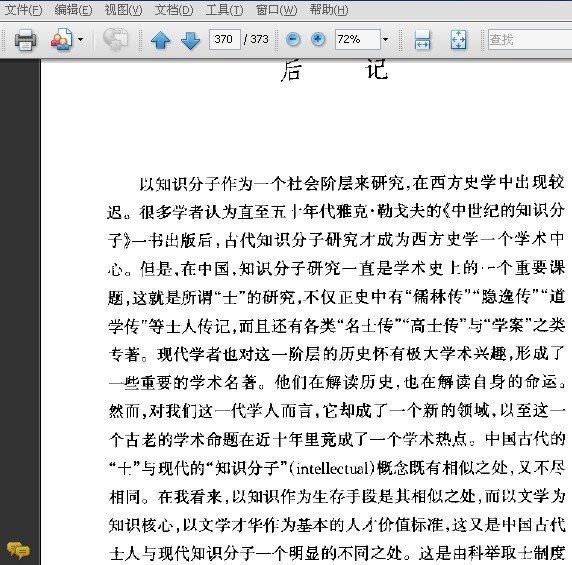Click the page number field showing 370
Screen dimensions: 572x565
(225, 39)
